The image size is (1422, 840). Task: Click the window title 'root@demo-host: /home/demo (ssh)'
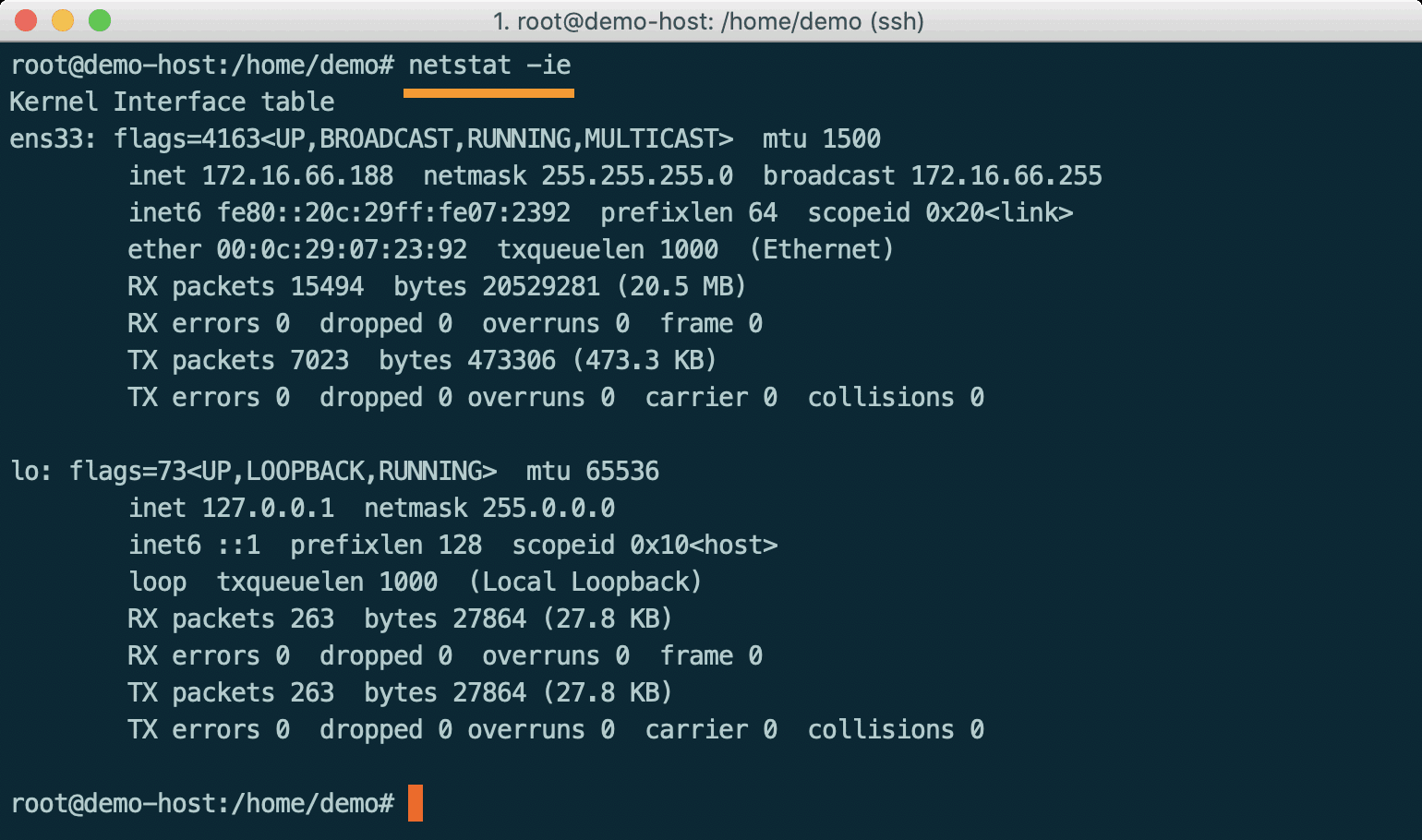709,21
